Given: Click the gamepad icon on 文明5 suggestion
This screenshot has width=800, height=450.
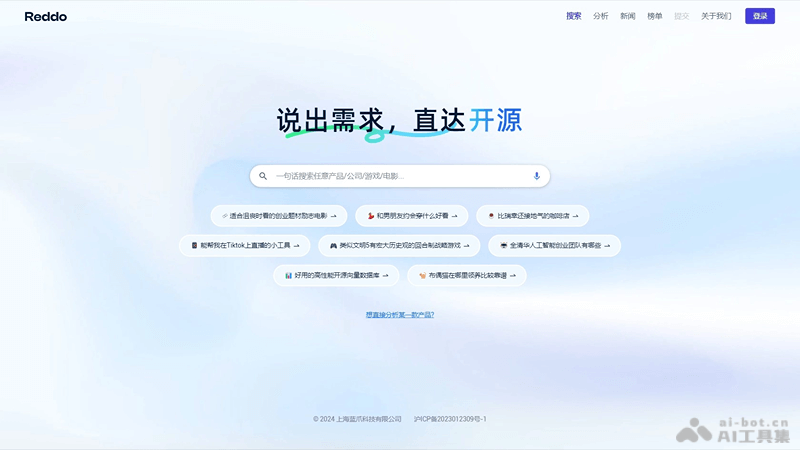Looking at the screenshot, I should (x=333, y=245).
